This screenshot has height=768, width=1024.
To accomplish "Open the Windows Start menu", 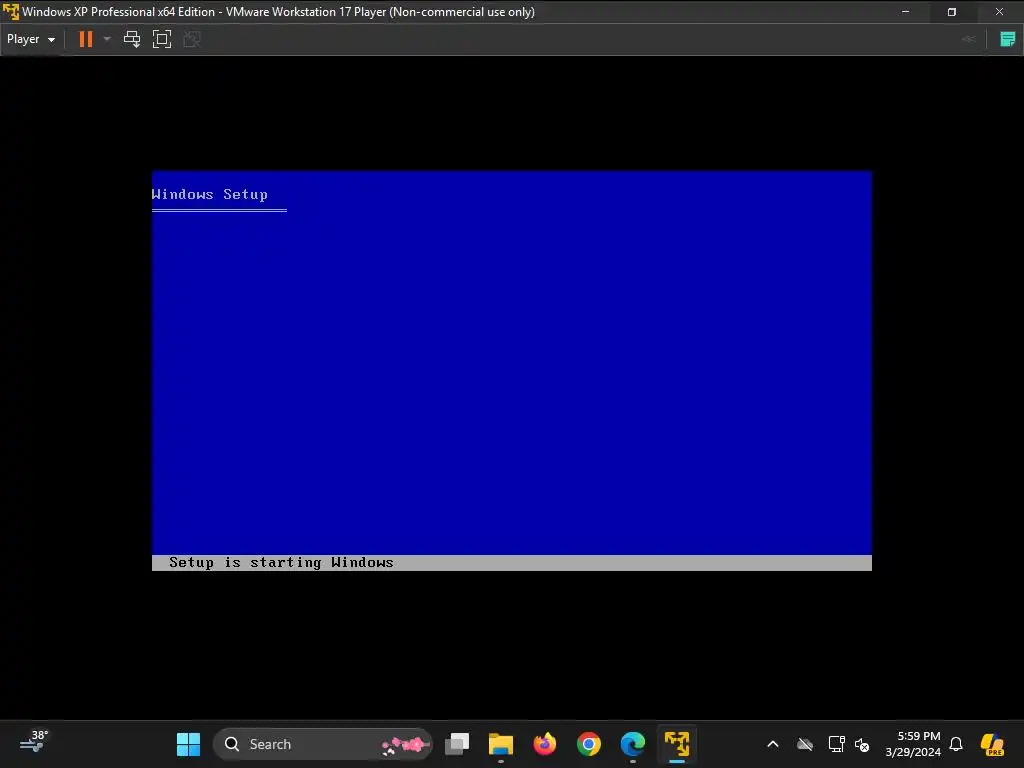I will tap(189, 744).
